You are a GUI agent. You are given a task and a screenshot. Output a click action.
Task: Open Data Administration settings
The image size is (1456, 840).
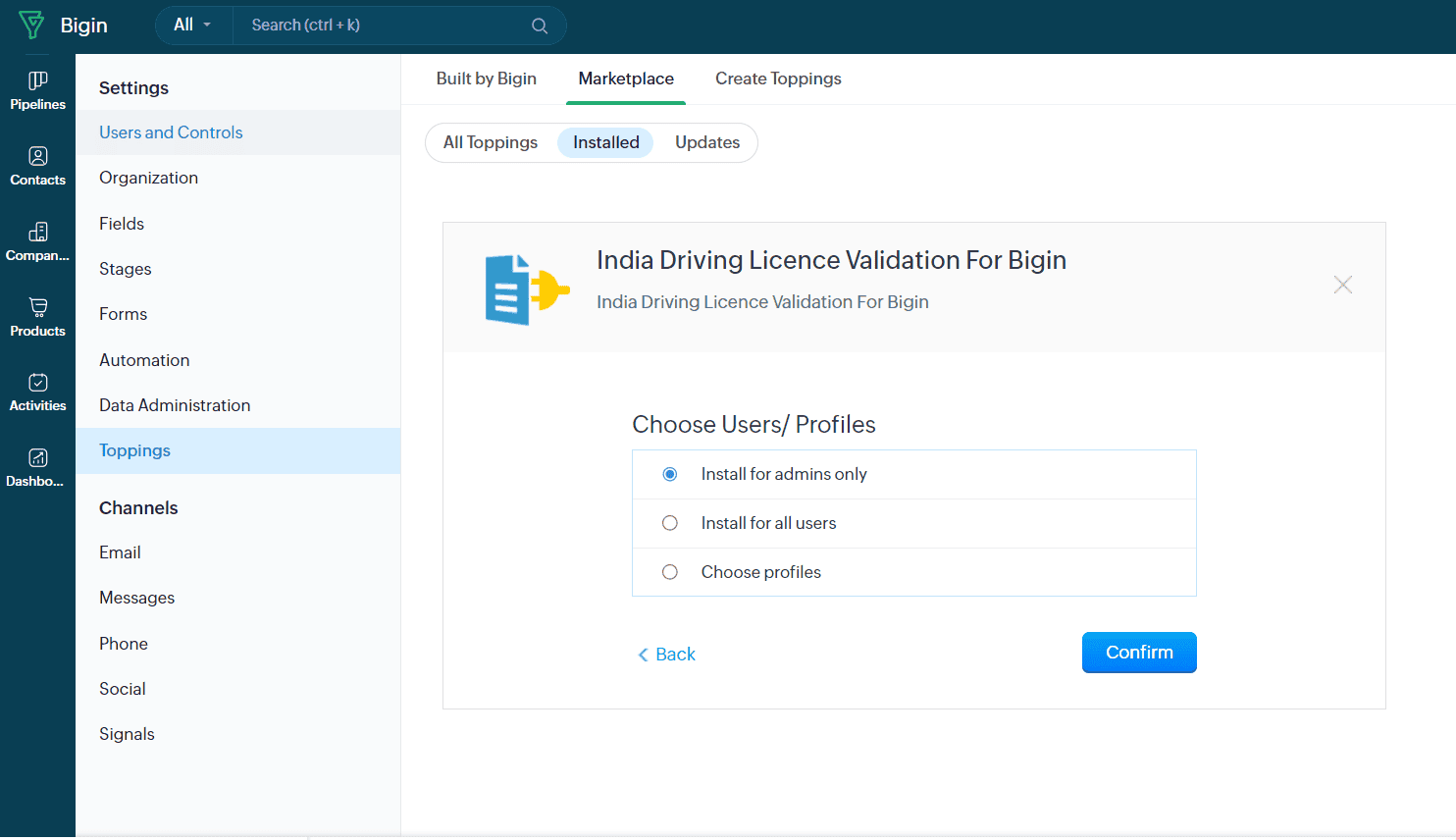pyautogui.click(x=237, y=405)
